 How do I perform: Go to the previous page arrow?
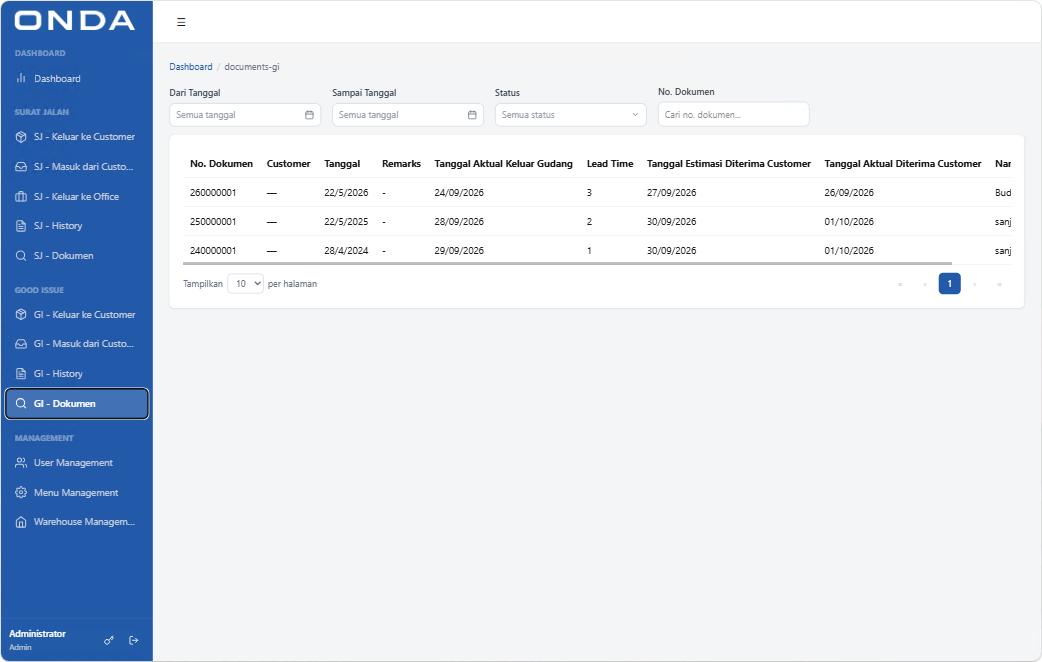click(924, 284)
